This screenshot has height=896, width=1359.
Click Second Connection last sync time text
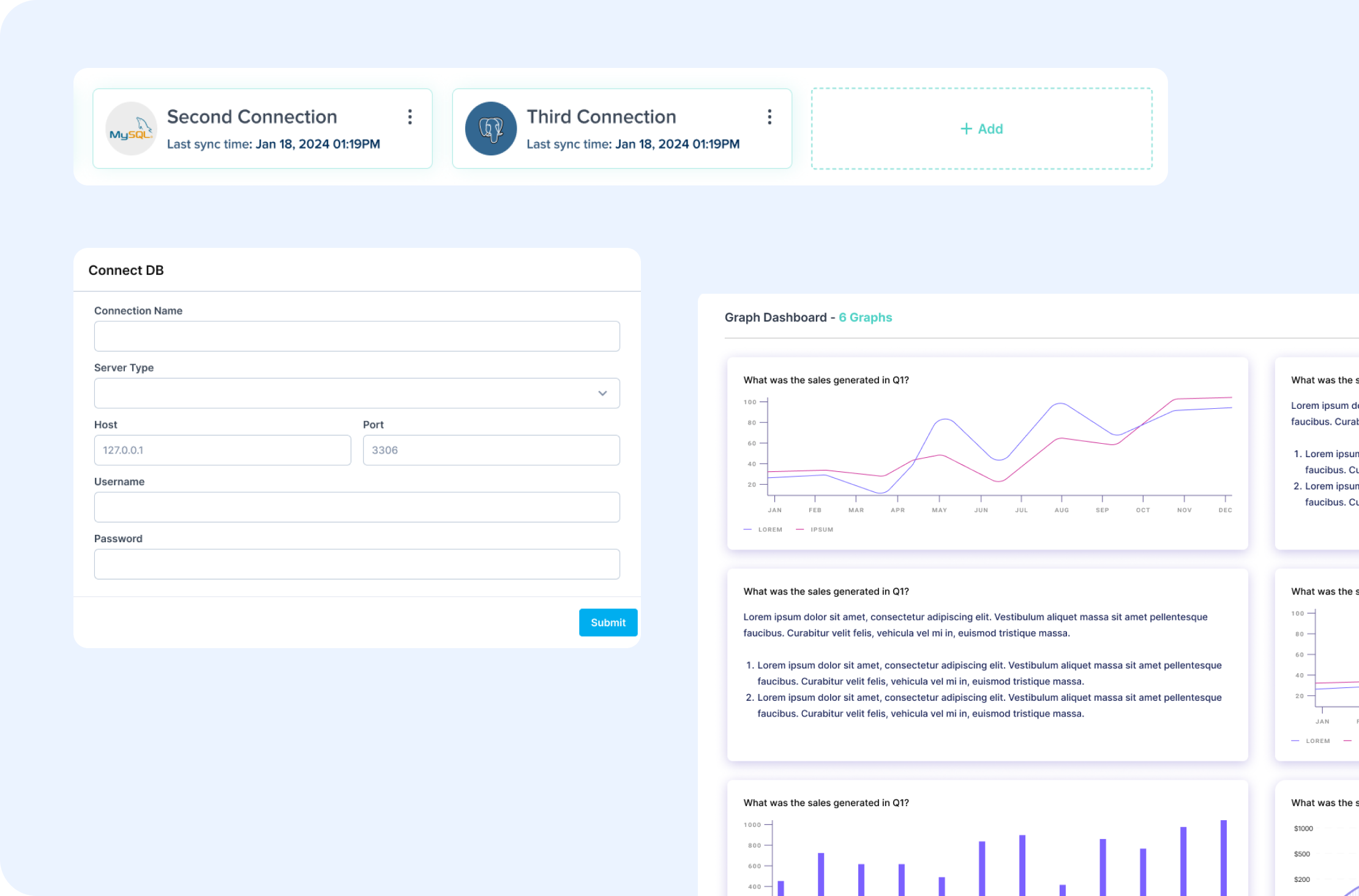(274, 144)
